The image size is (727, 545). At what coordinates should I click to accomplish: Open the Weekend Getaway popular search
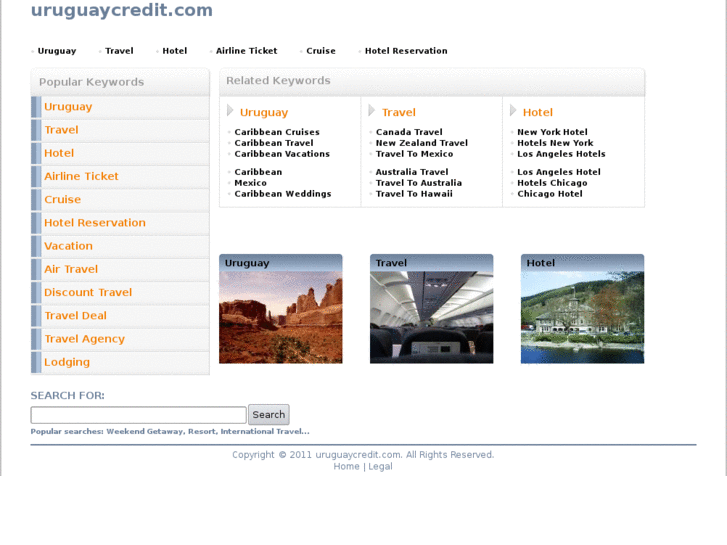click(145, 431)
